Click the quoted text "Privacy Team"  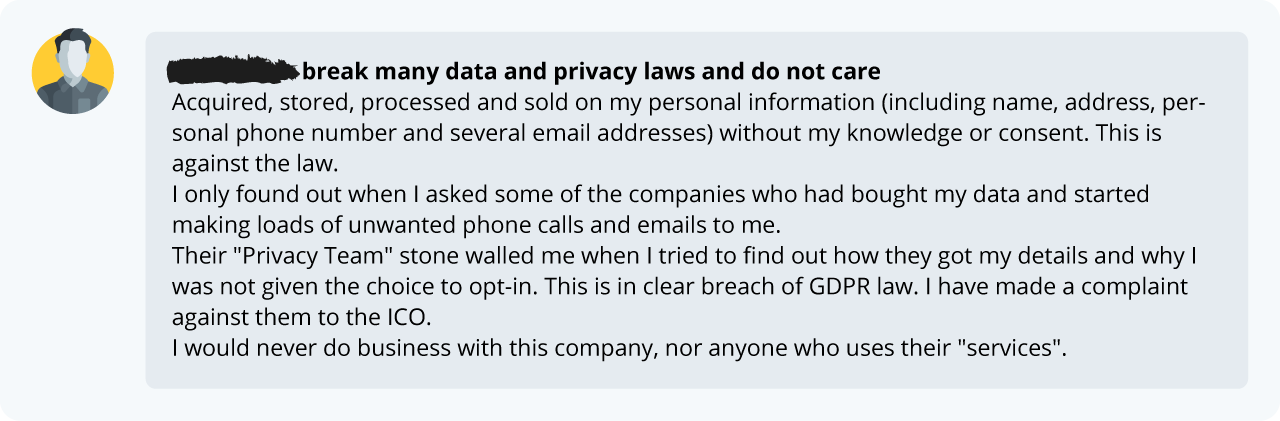pyautogui.click(x=310, y=256)
